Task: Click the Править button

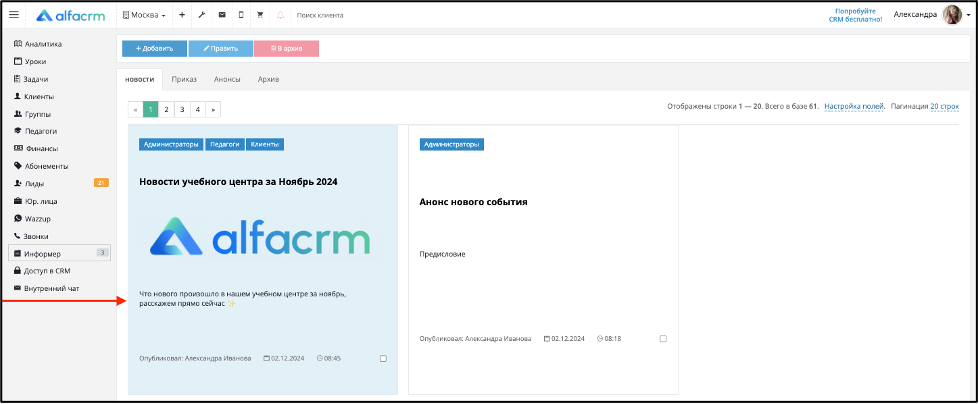Action: [x=220, y=49]
